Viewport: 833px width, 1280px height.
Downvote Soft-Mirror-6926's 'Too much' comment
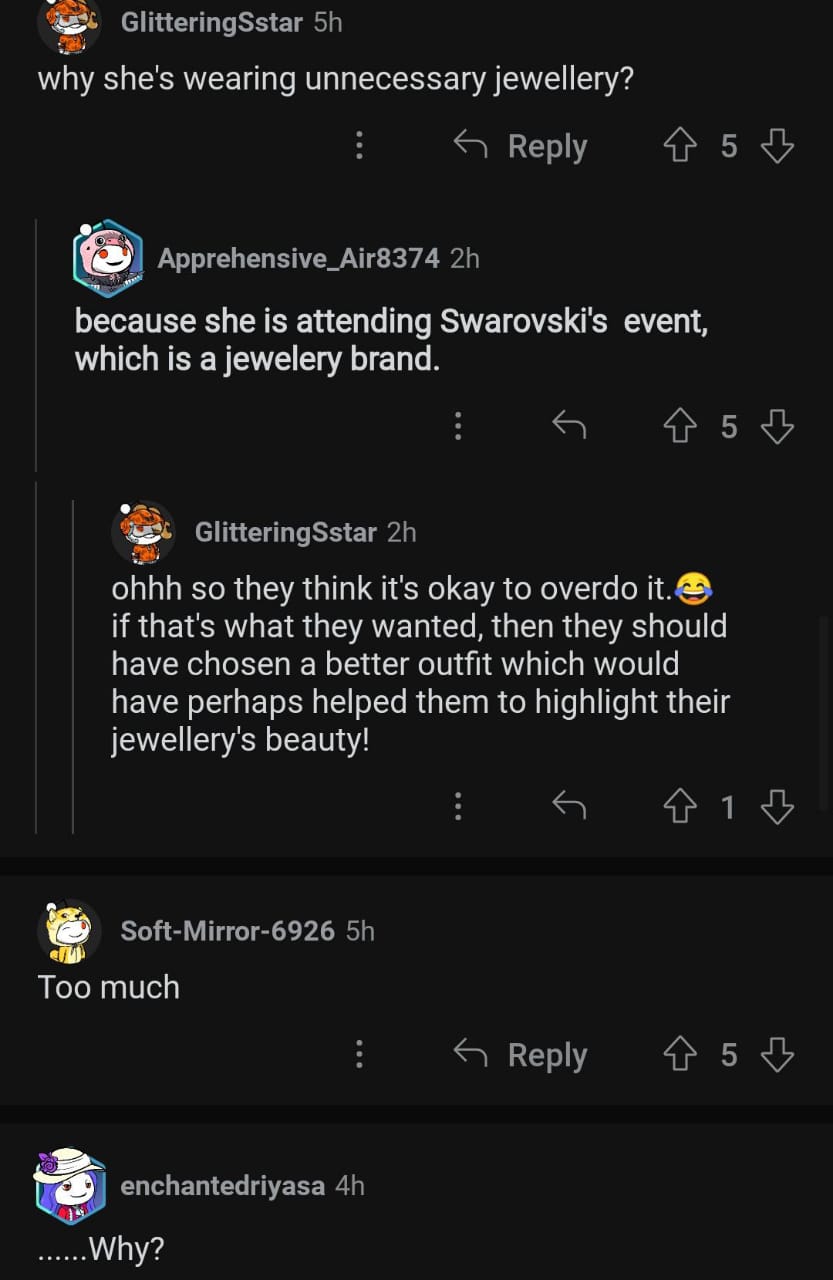point(777,1055)
